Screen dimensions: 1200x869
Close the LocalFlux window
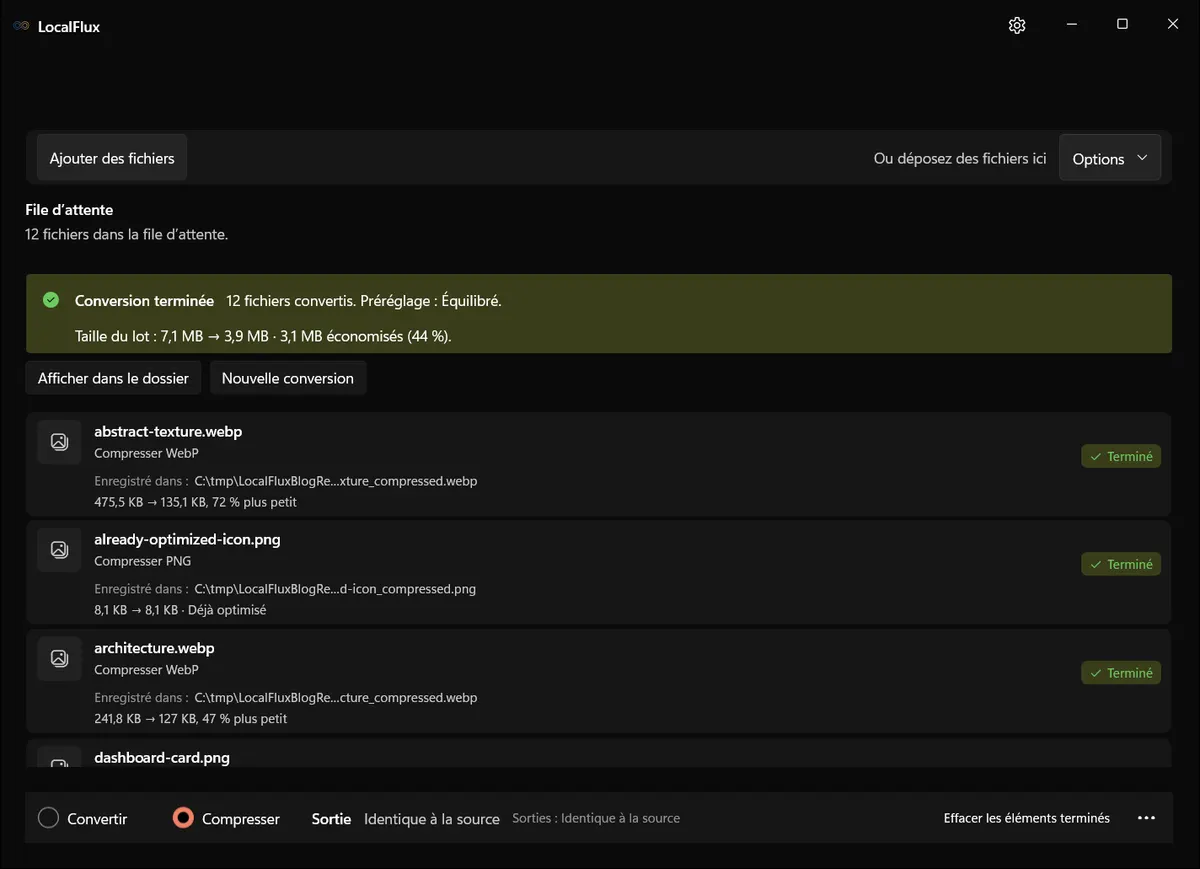coord(1173,24)
